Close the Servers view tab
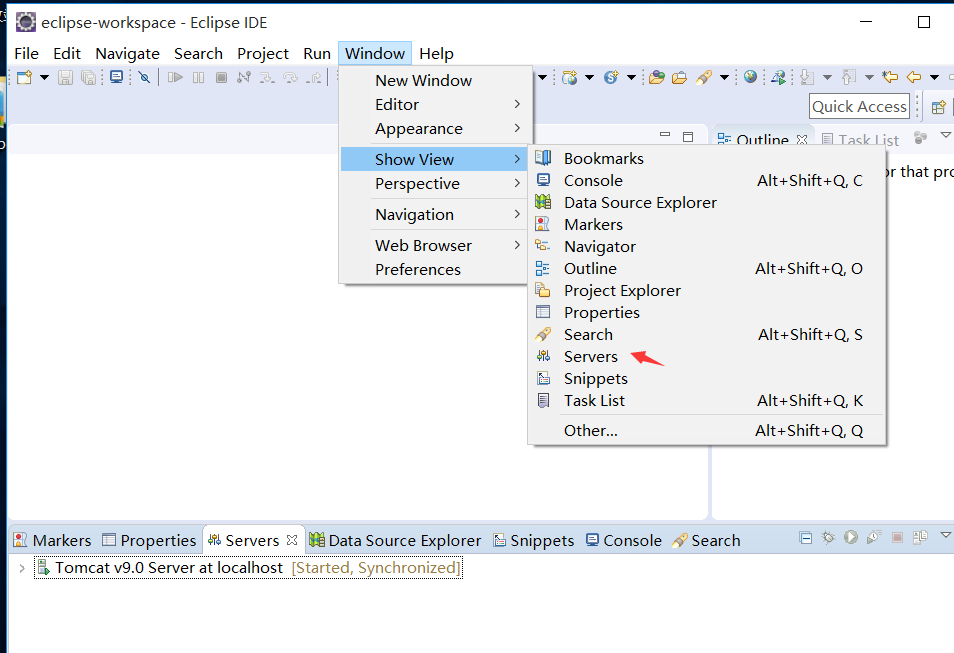 292,540
